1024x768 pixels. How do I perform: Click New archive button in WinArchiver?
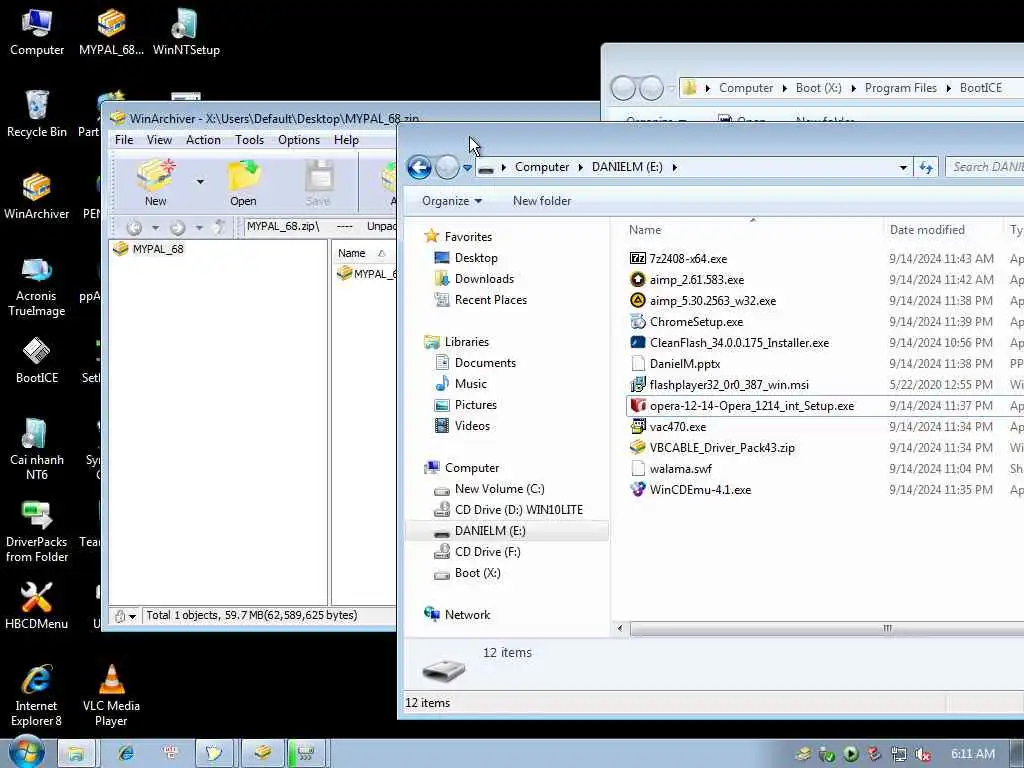155,183
